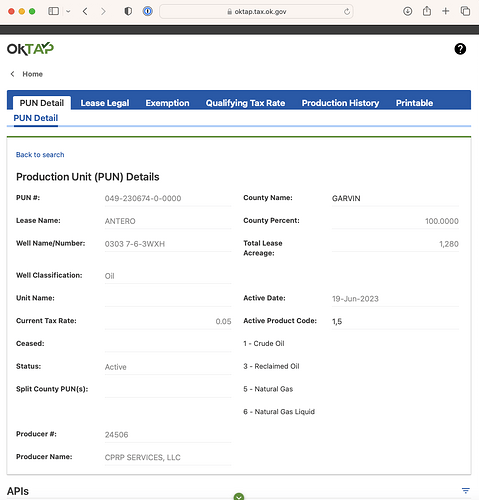479x500 pixels.
Task: Select the Qualifying Tax Rate tab
Action: click(x=245, y=103)
